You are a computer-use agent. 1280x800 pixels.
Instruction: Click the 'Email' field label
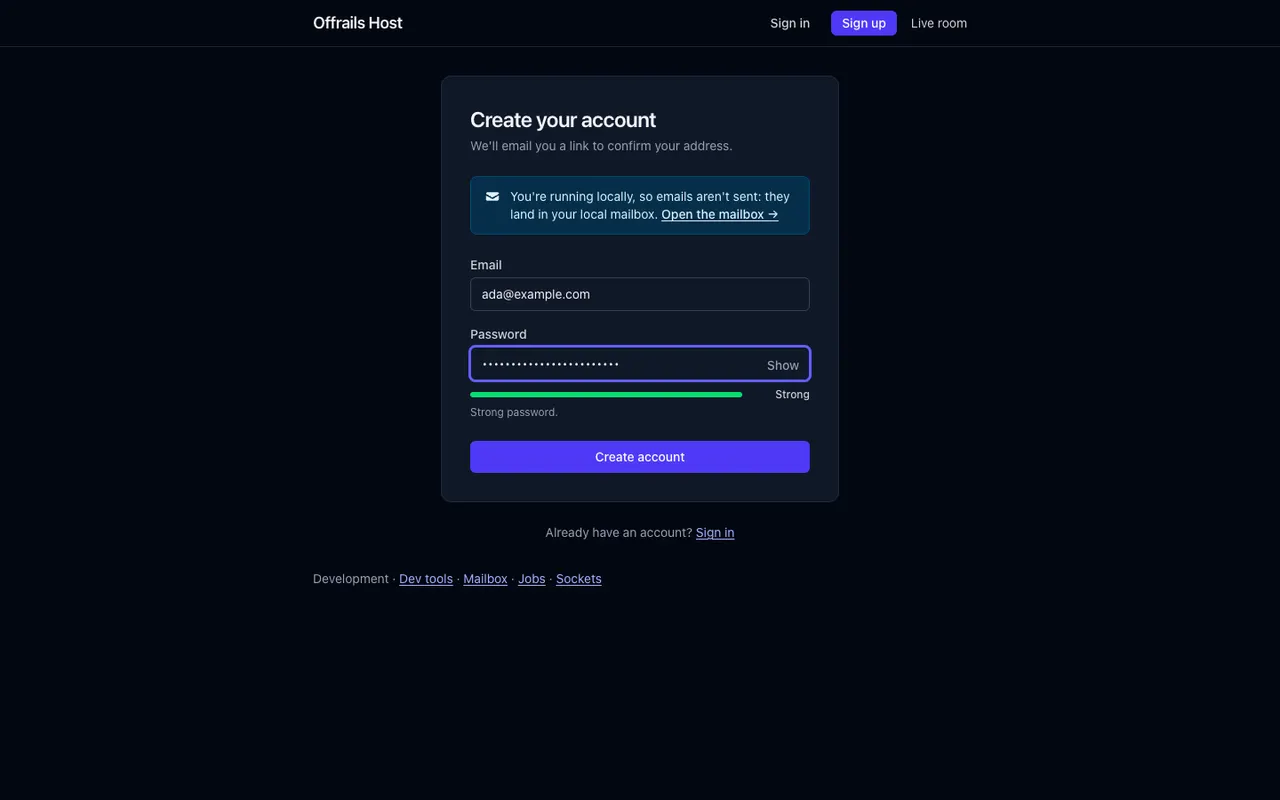click(486, 265)
